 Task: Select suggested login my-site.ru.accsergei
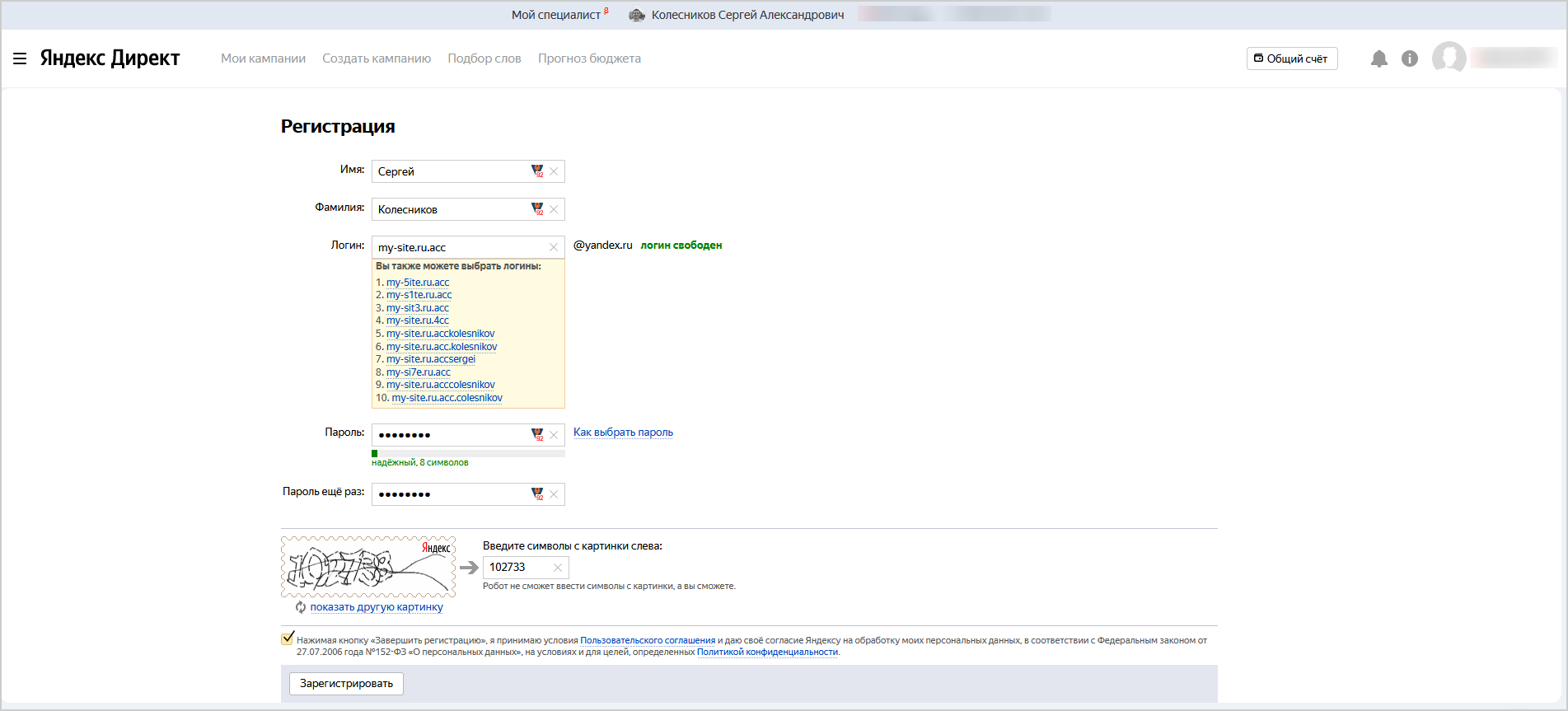pos(431,359)
